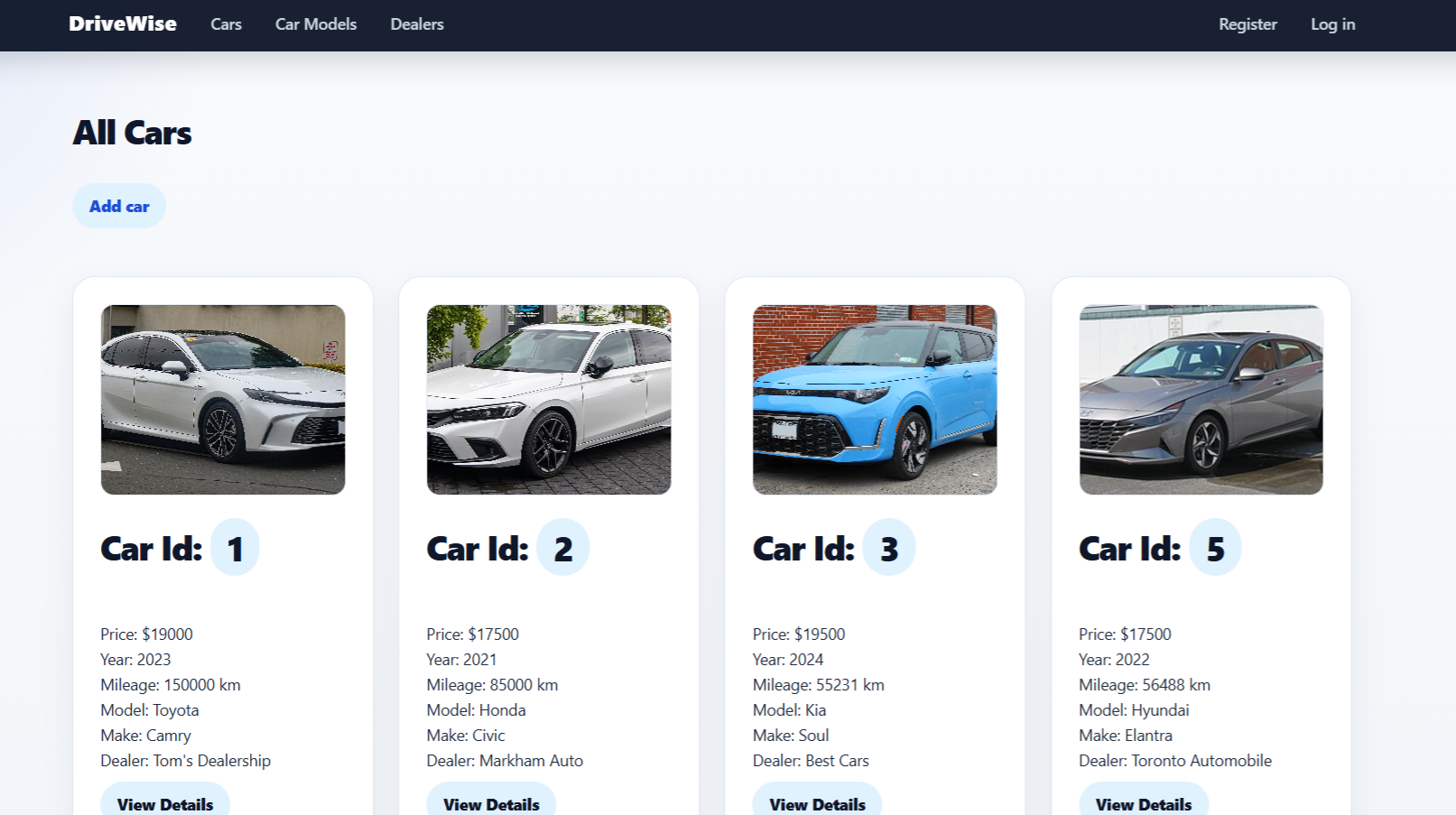Viewport: 1456px width, 815px height.
Task: Select text 'Dealer: Markham Auto'
Action: tap(505, 761)
